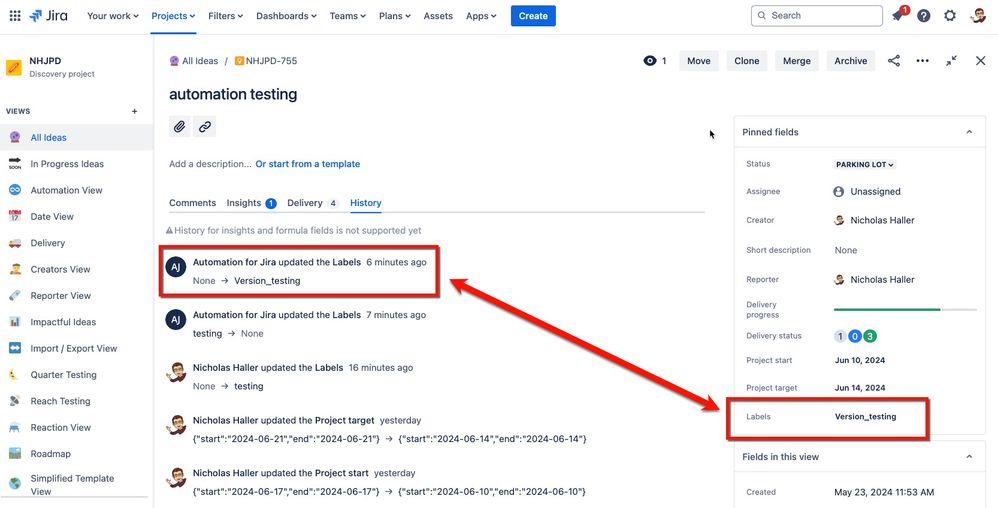Viewport: 998px width, 508px height.
Task: Select the History tab
Action: [366, 203]
